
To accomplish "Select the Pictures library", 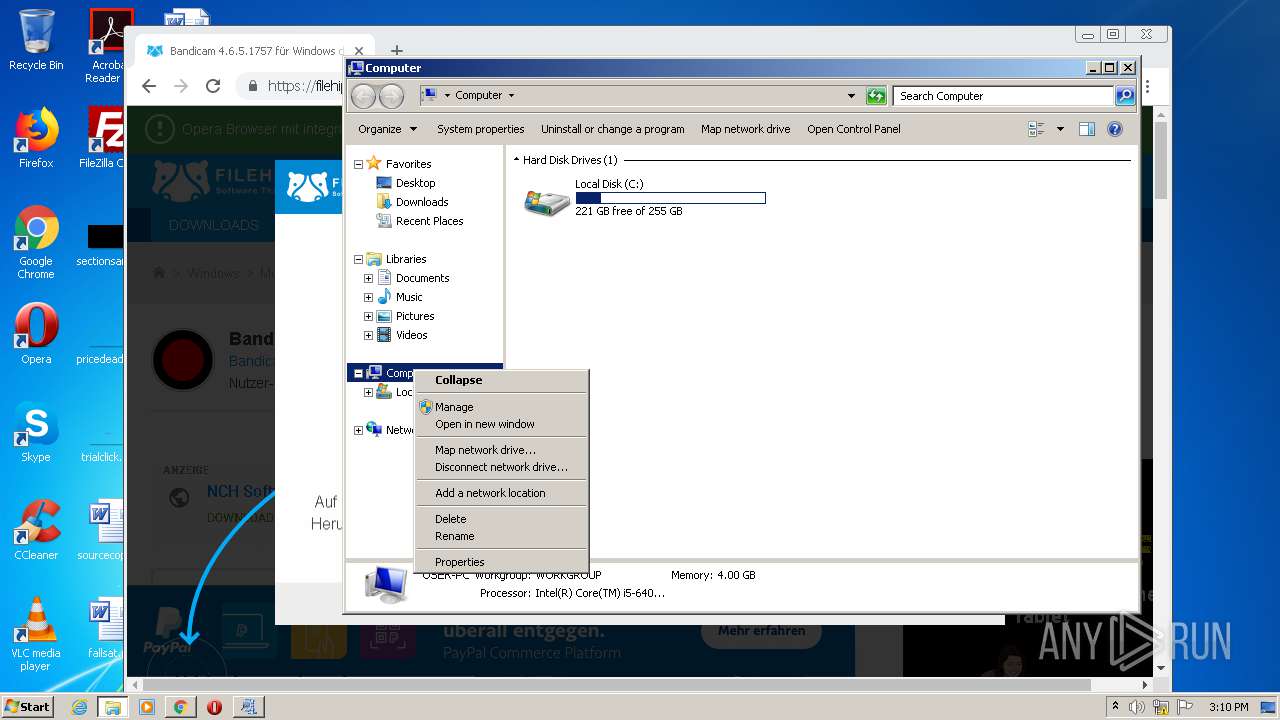I will (x=414, y=316).
